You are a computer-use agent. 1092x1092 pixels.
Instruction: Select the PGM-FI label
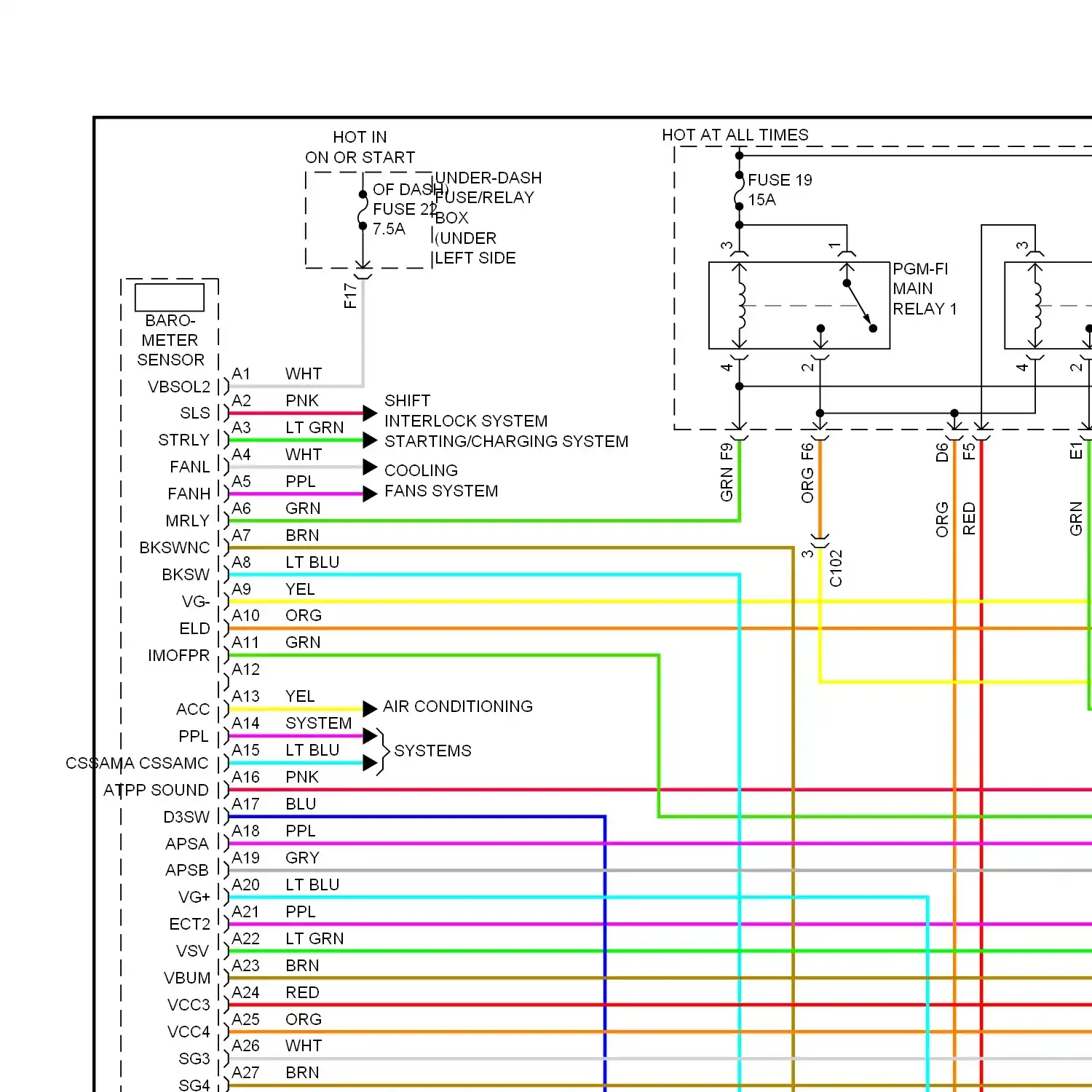click(920, 269)
